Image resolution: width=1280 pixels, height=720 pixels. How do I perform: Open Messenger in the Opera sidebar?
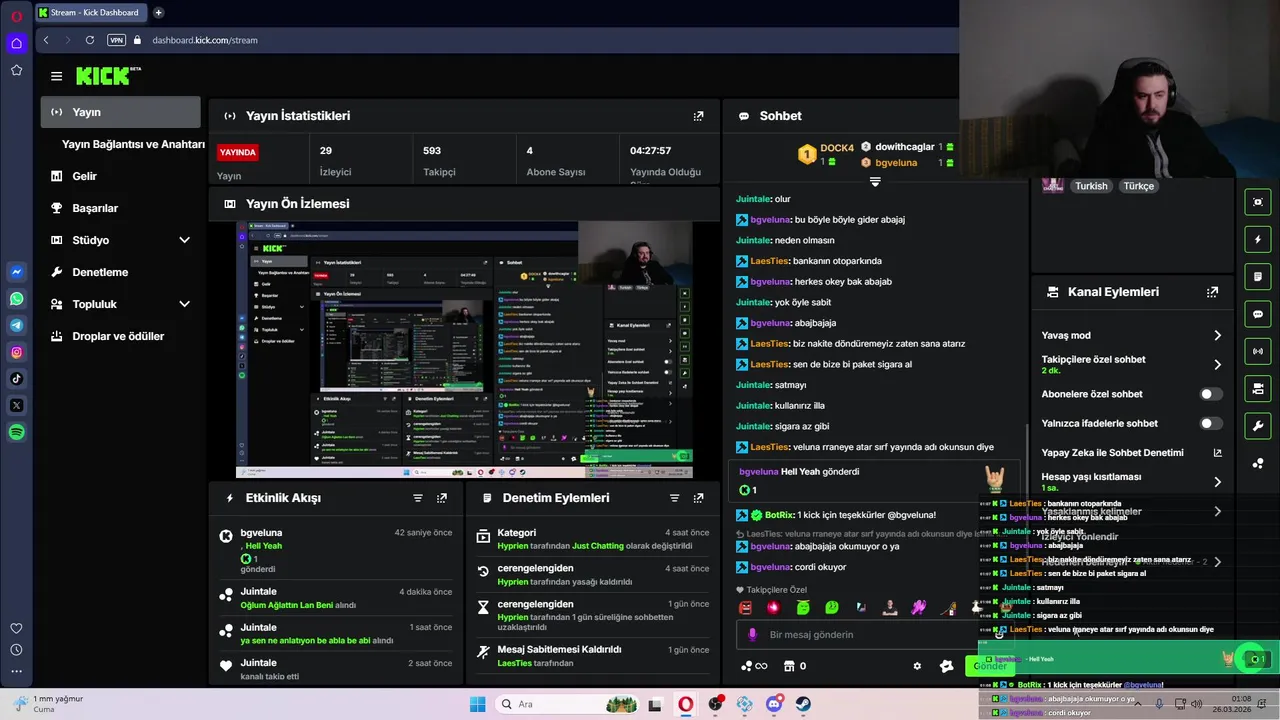pyautogui.click(x=17, y=272)
